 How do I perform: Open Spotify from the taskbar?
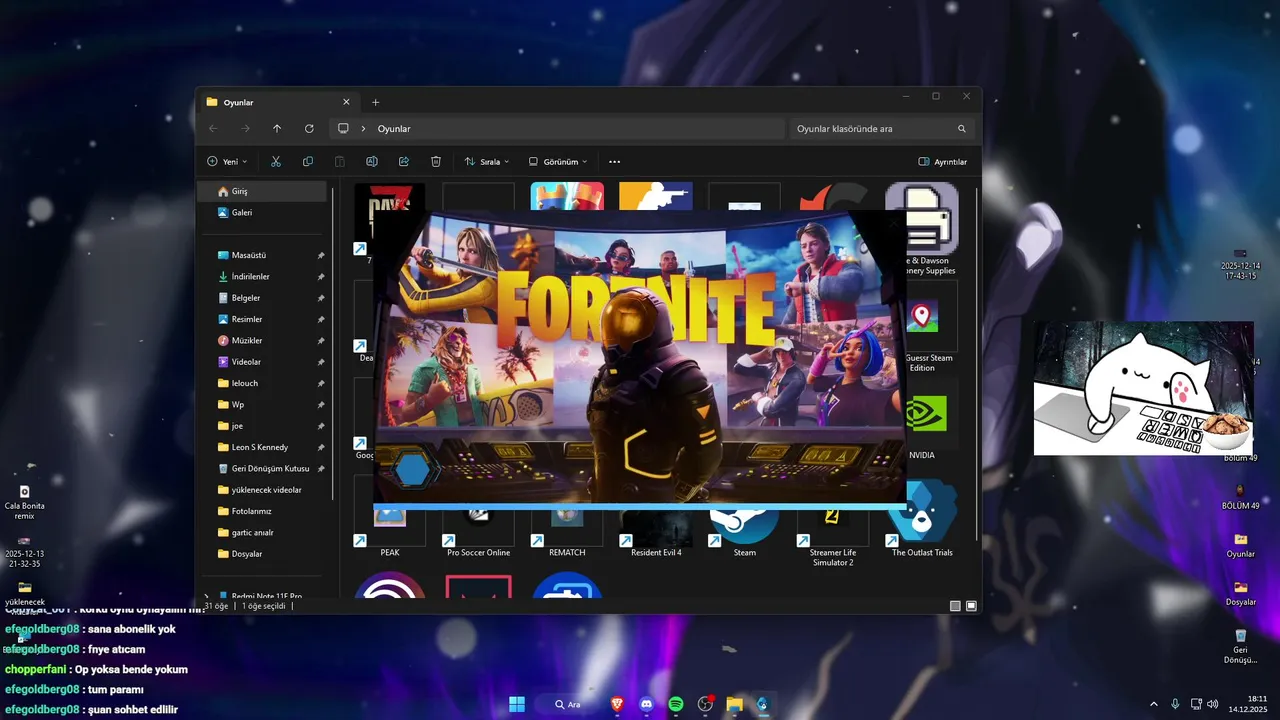676,704
